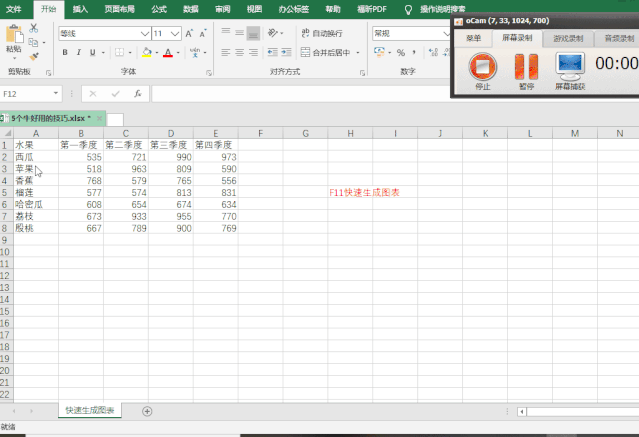
Task: Click horizontal scrollbar left arrow
Action: coord(522,412)
